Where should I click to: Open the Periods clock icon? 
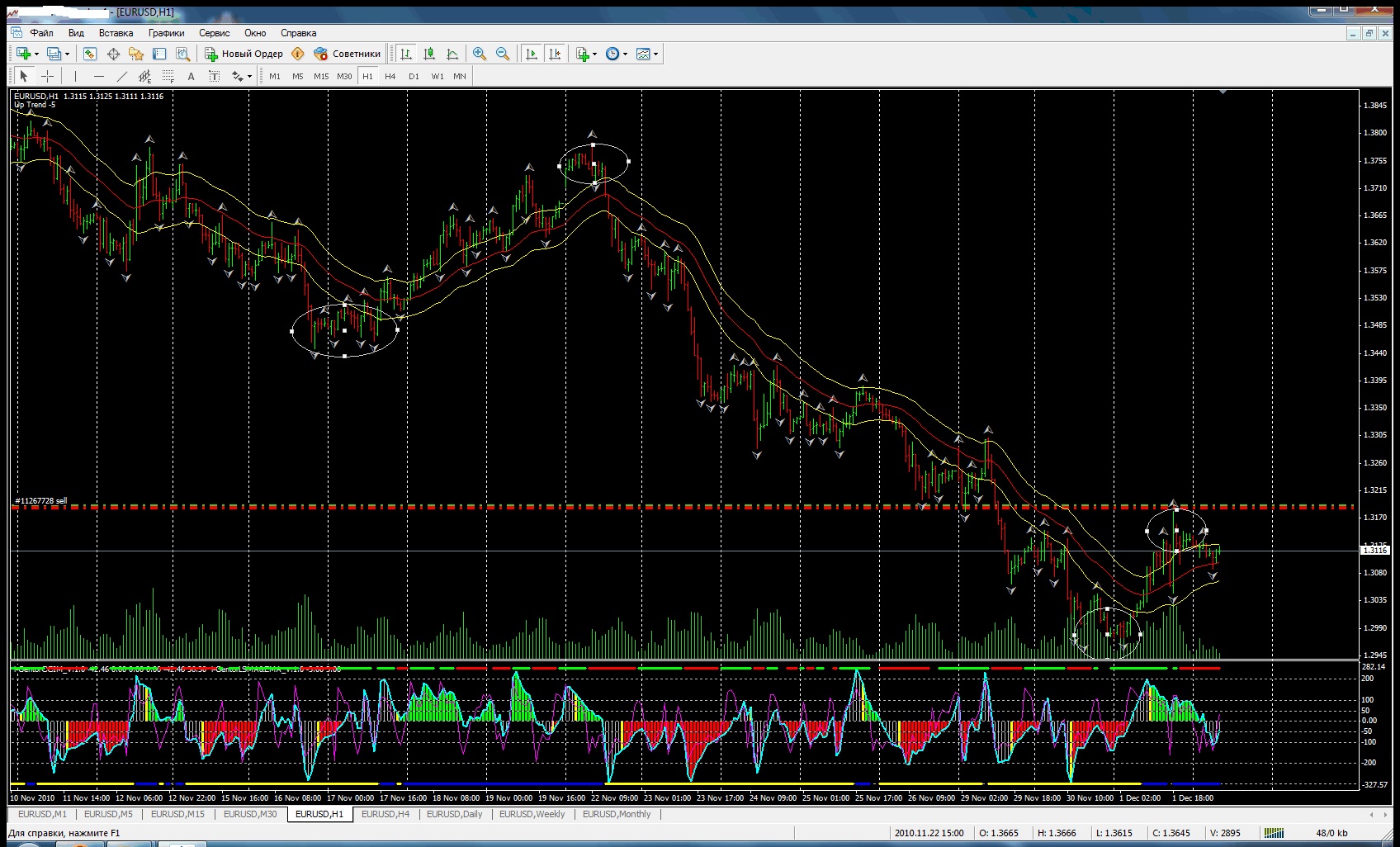(x=612, y=54)
